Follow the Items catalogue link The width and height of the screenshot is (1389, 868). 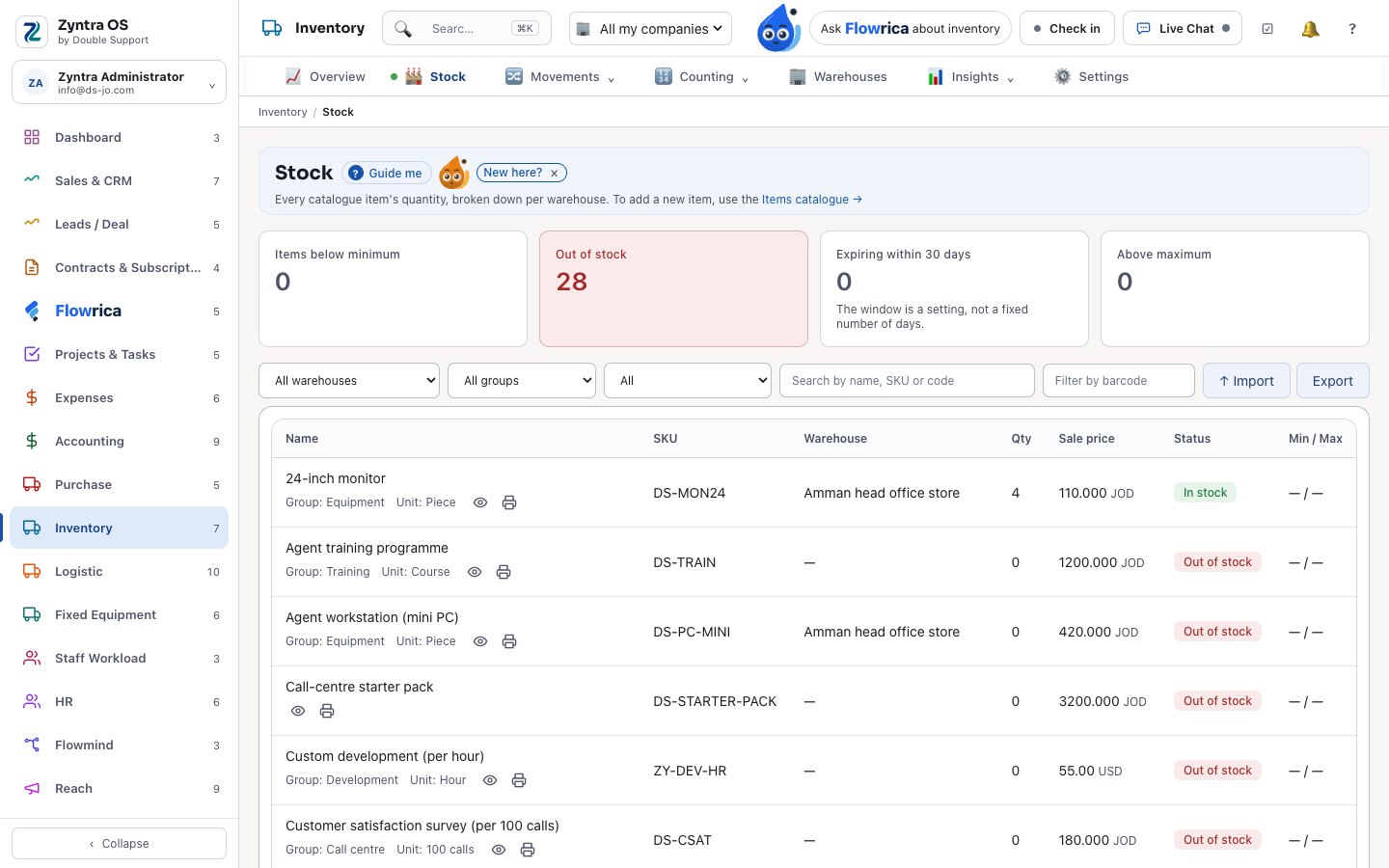(x=811, y=200)
